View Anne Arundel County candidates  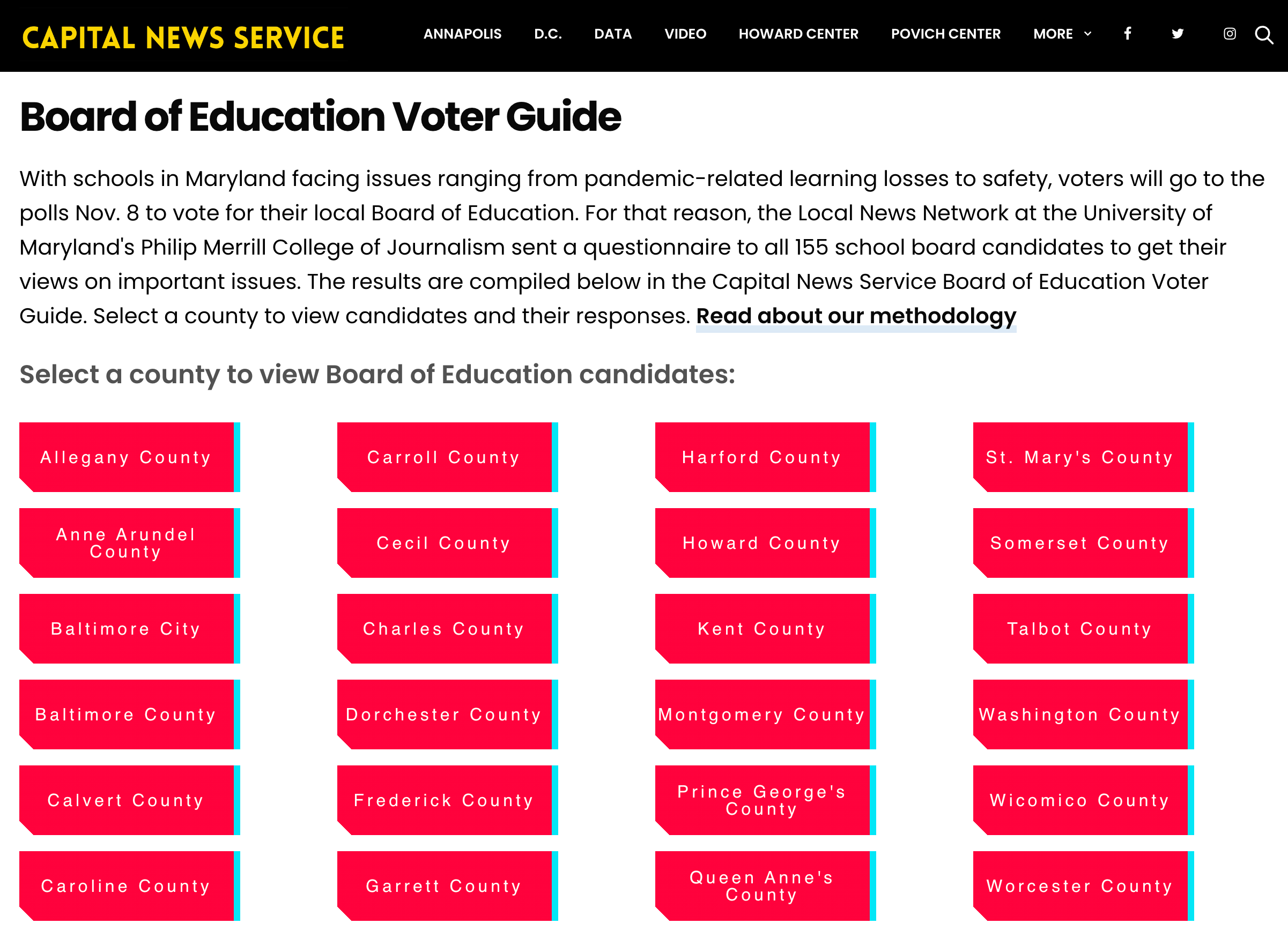click(126, 542)
